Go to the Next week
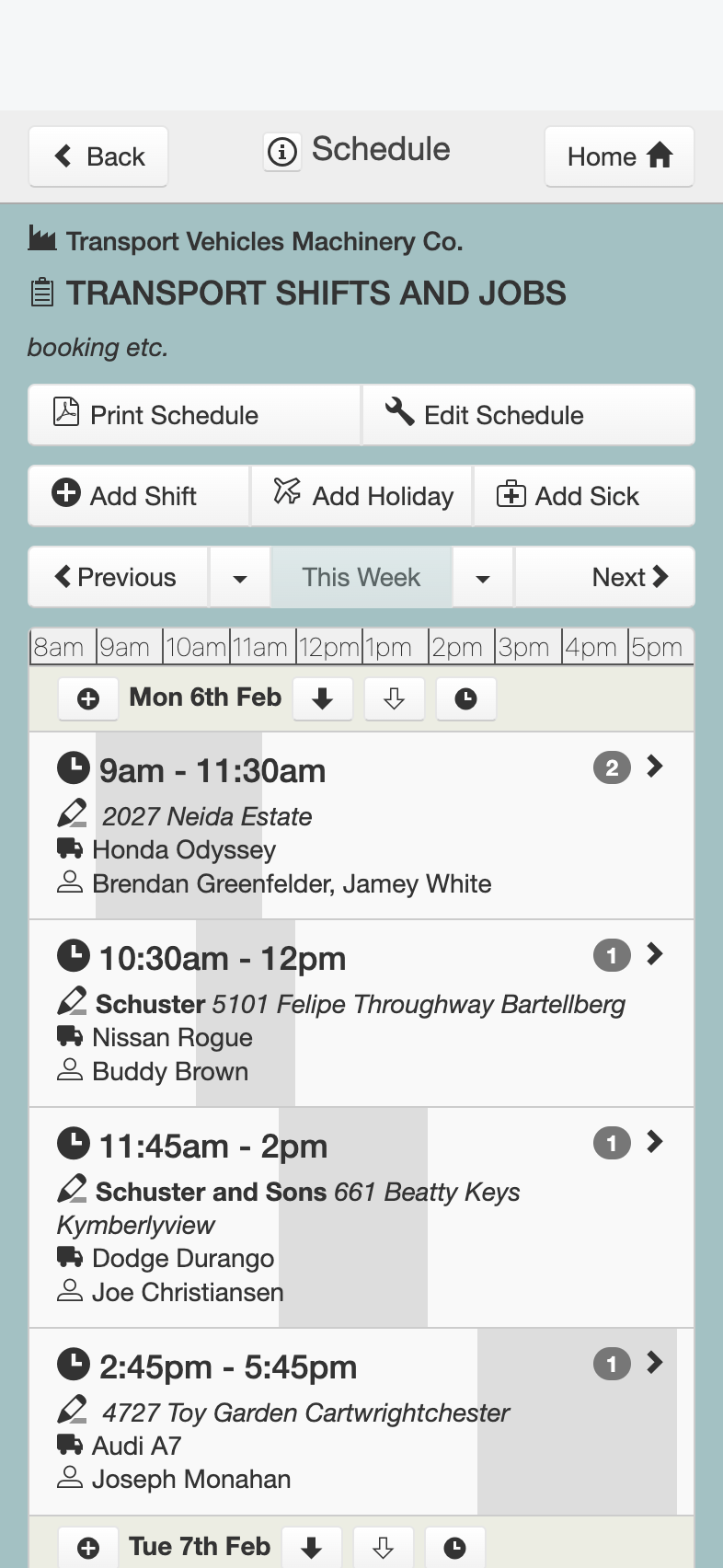 coord(604,578)
